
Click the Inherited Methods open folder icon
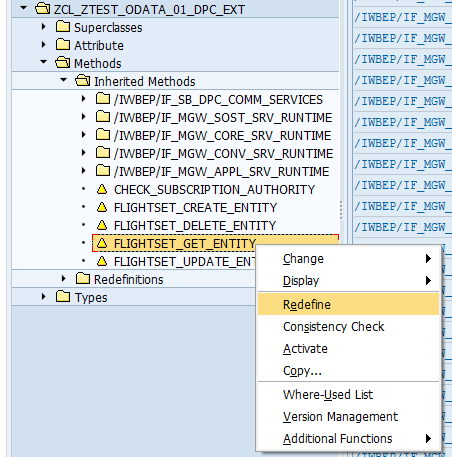point(83,80)
